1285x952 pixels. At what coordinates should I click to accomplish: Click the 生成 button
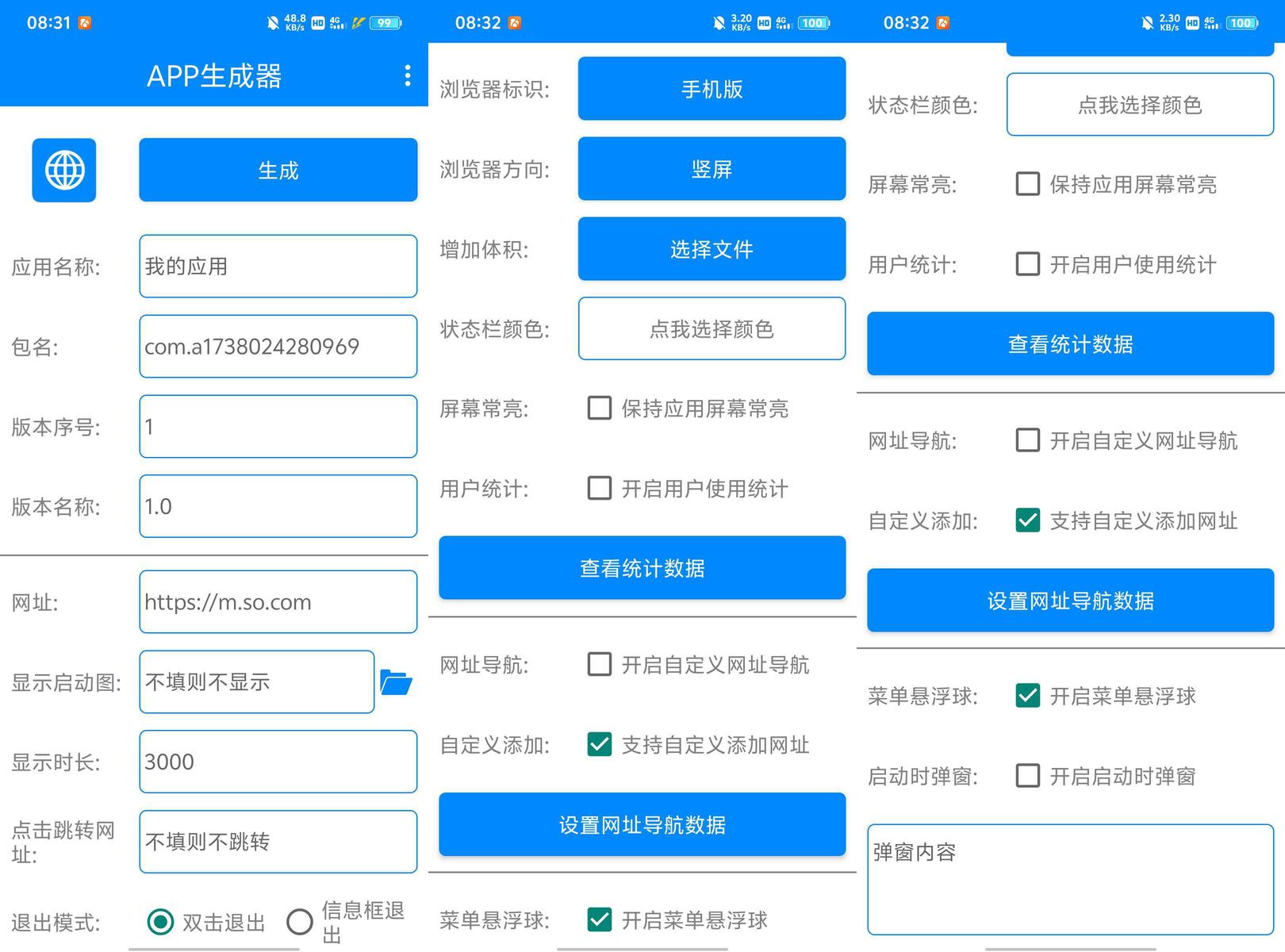[x=278, y=170]
